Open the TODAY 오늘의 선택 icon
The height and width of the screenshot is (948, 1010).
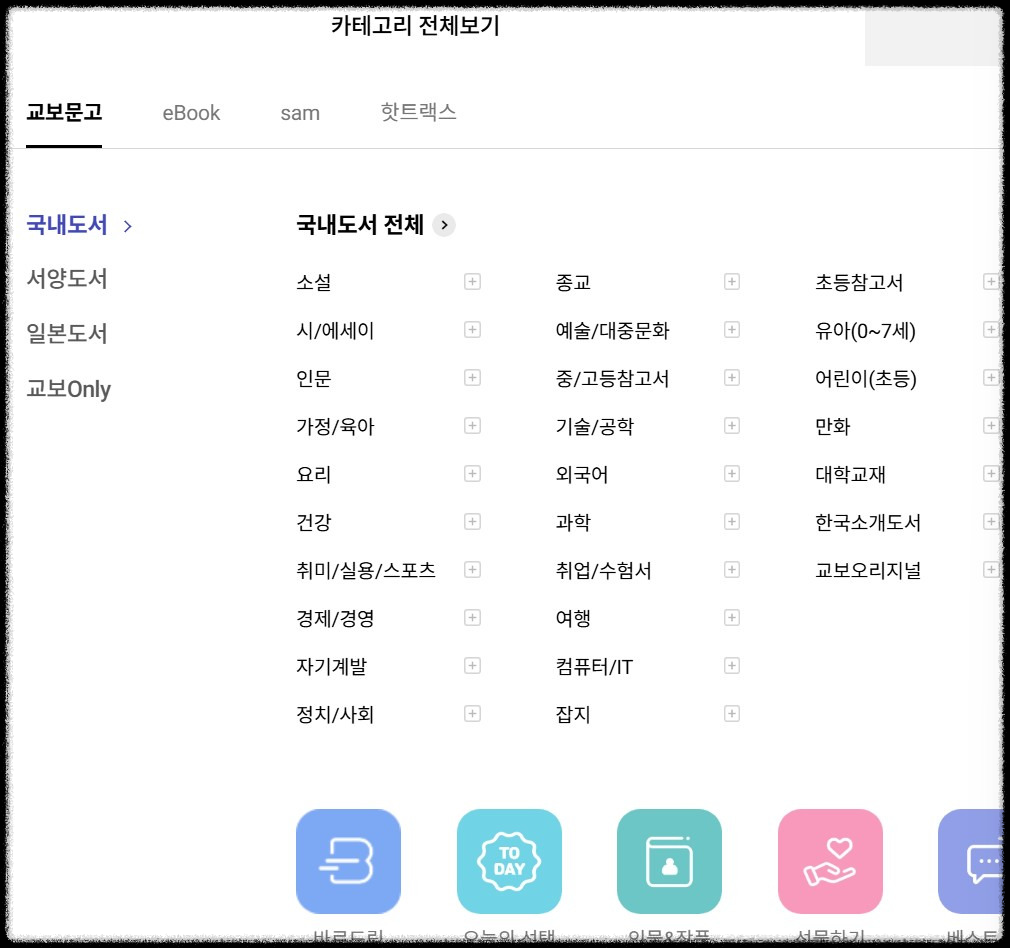(509, 861)
